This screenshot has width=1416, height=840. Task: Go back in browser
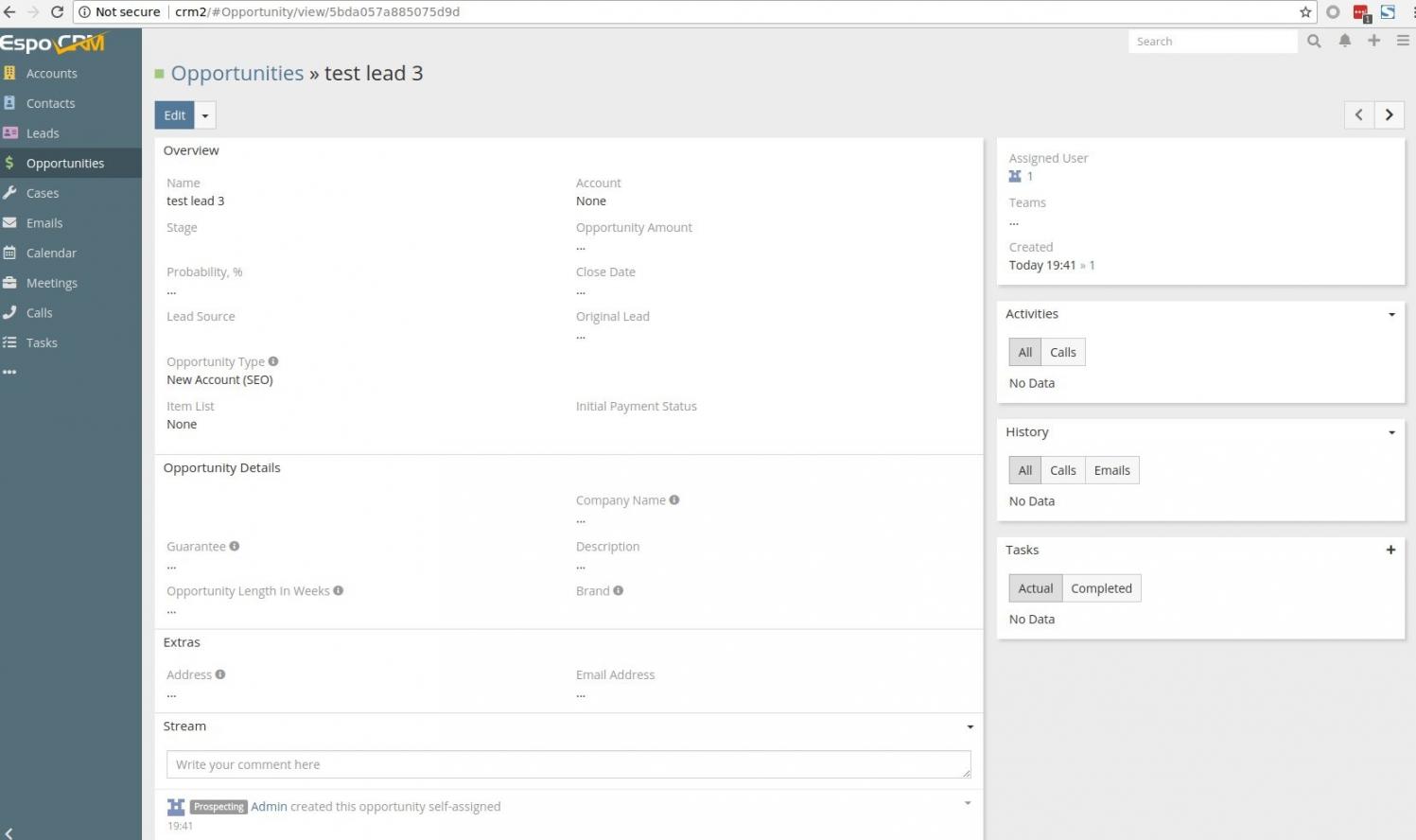point(9,12)
